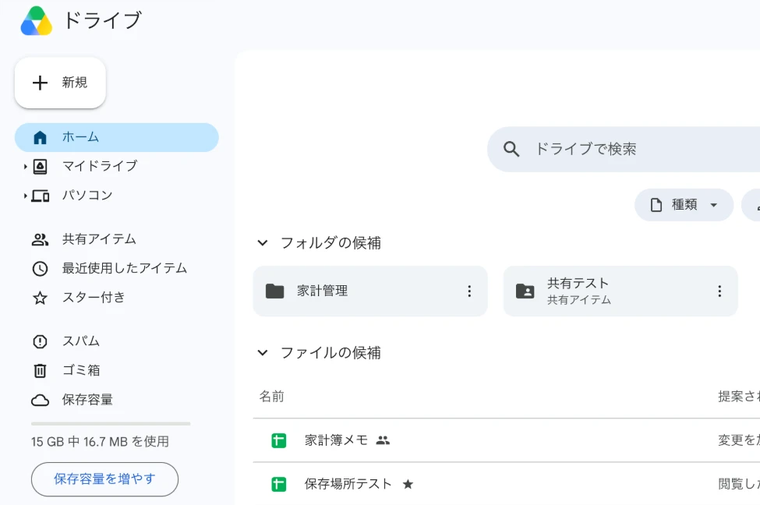760x505 pixels.
Task: Click the trash can icon beside ゴミ箱
Action: point(40,371)
